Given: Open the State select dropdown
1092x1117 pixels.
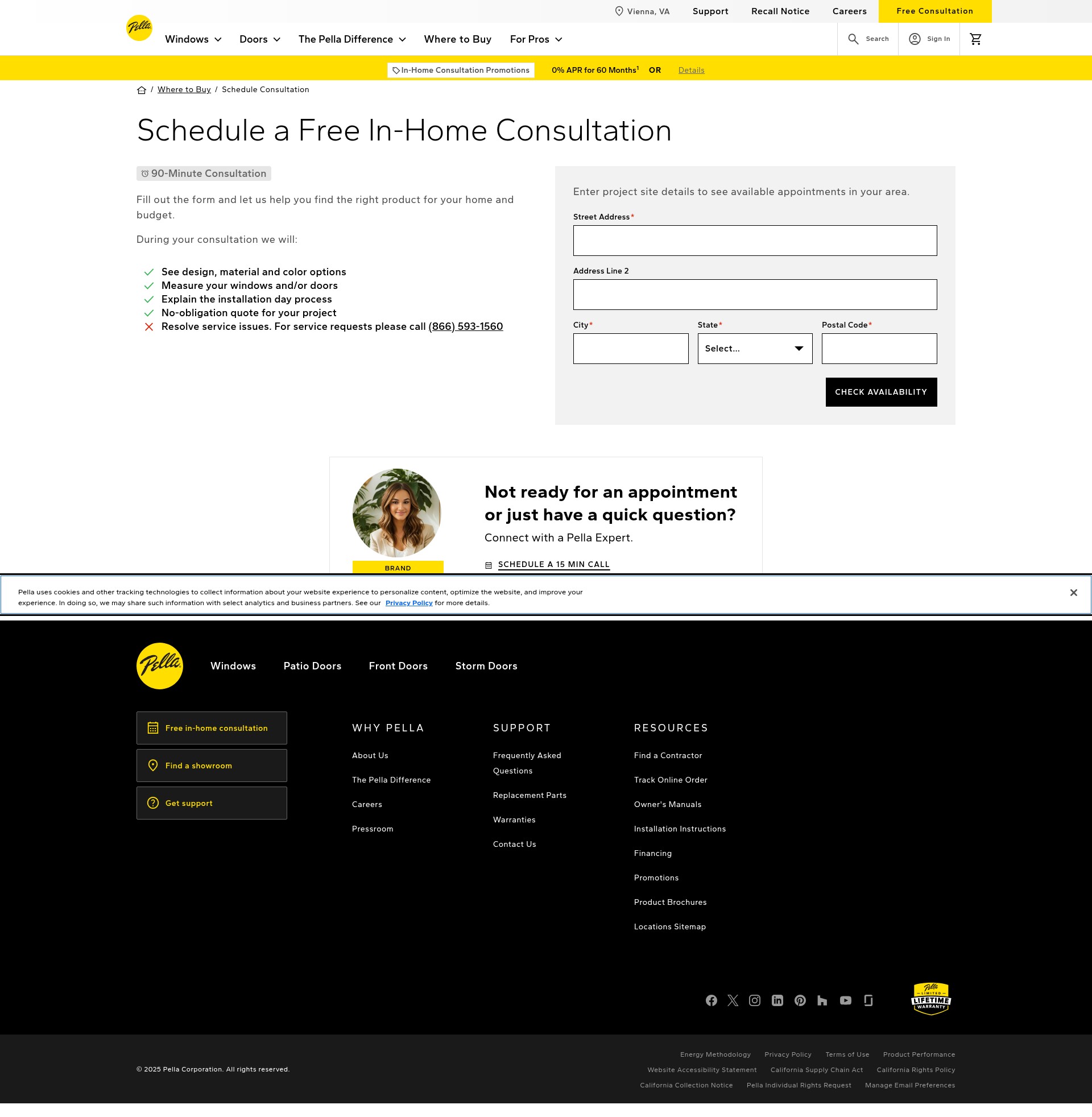Looking at the screenshot, I should coord(755,349).
